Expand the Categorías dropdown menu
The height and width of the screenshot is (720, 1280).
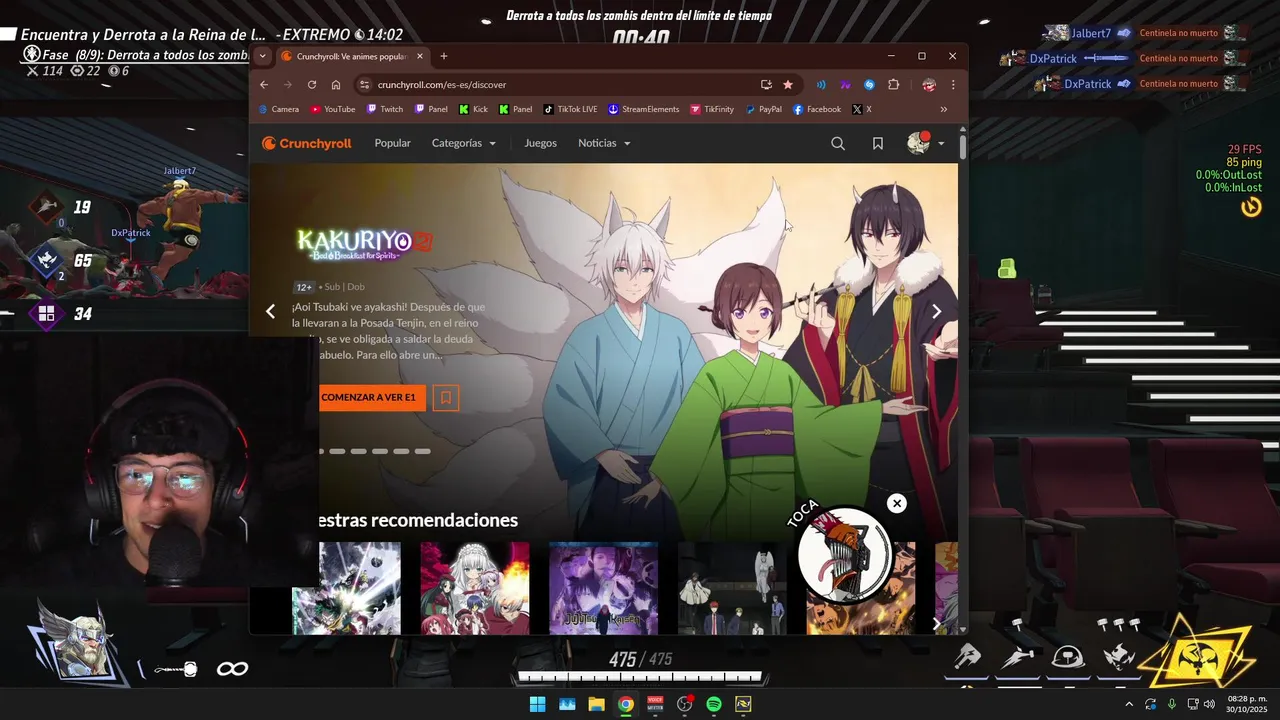[x=464, y=143]
